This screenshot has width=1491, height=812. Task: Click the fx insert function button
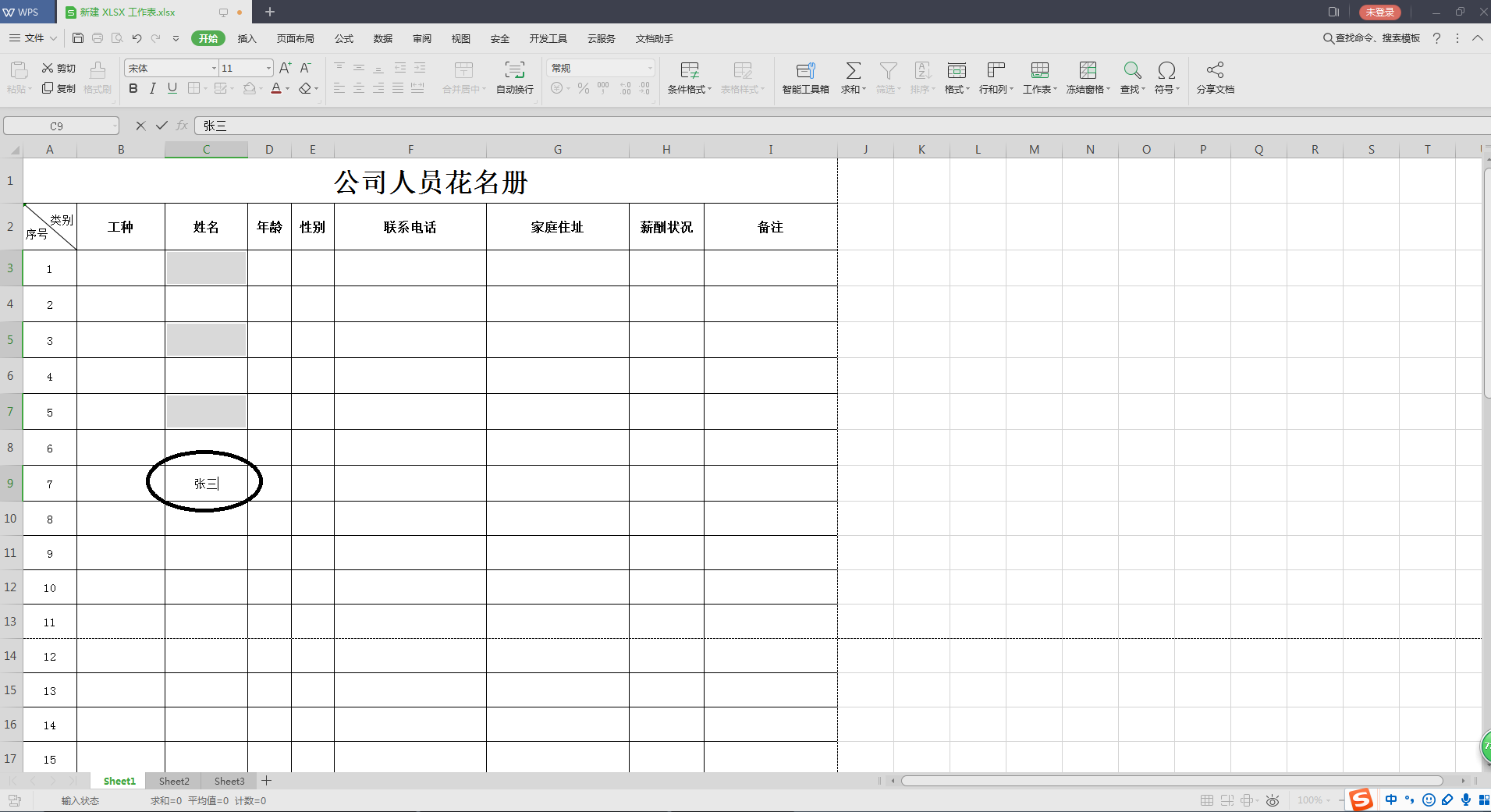coord(183,126)
